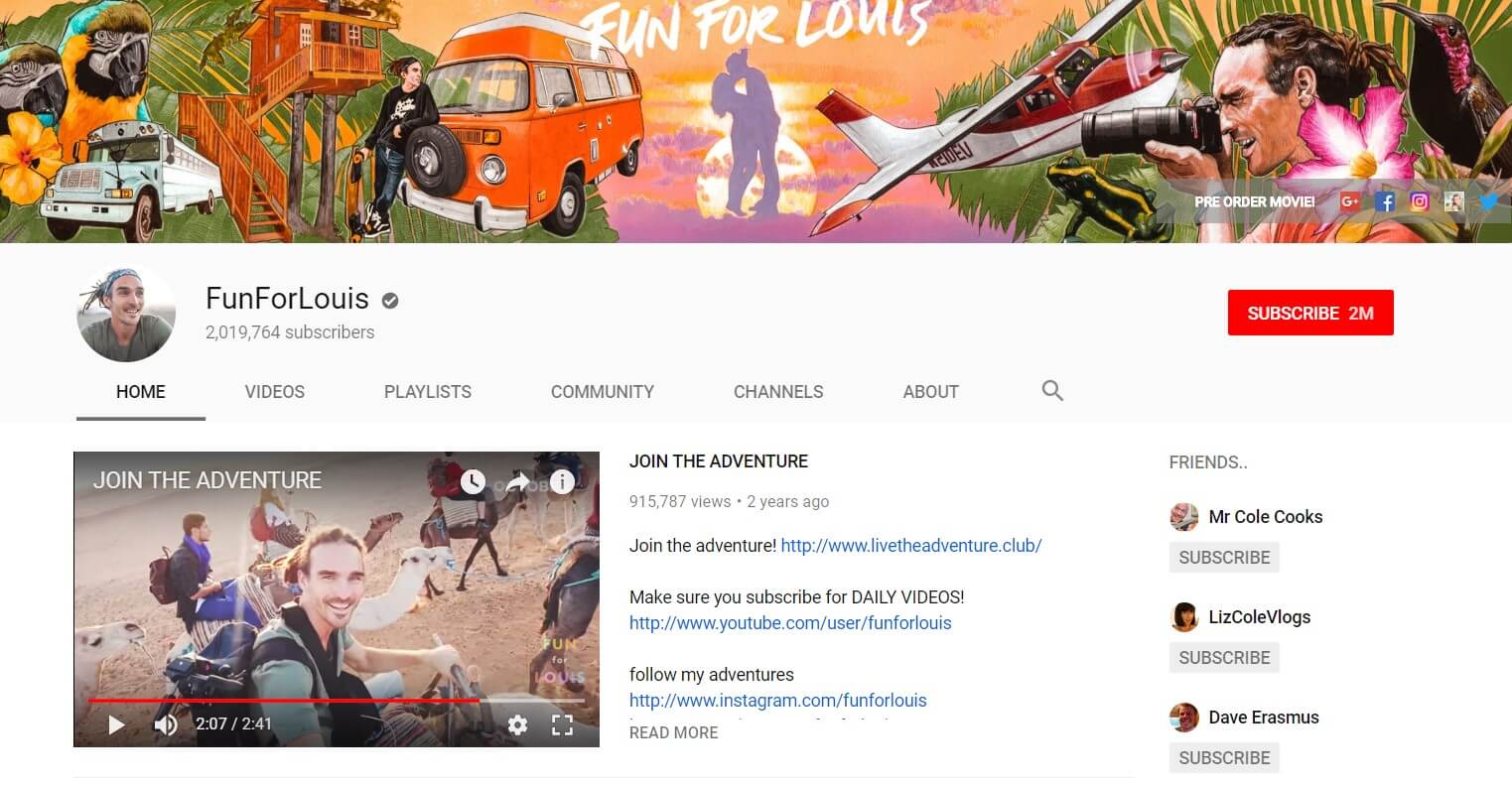The width and height of the screenshot is (1512, 787).
Task: Switch to the Videos tab
Action: click(x=275, y=392)
